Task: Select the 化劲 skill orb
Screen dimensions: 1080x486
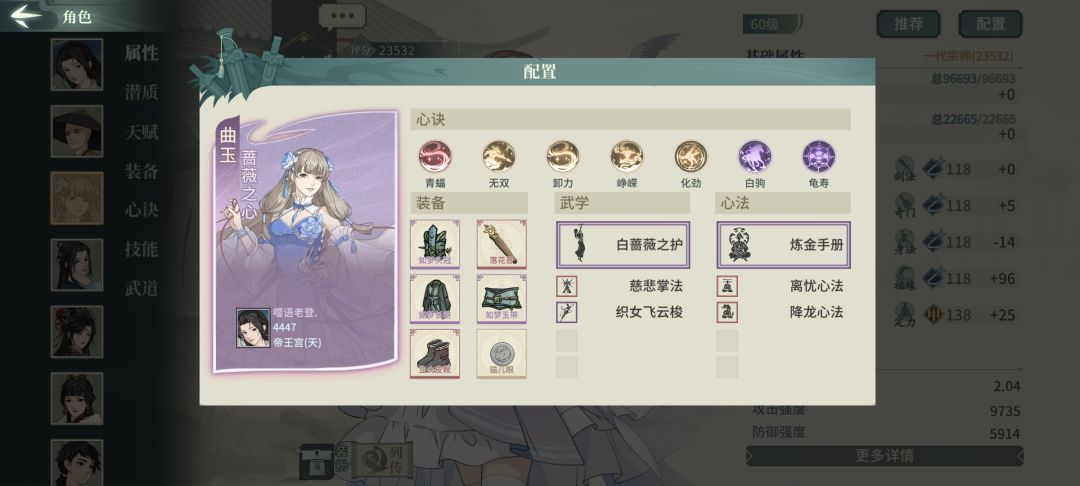Action: [691, 156]
